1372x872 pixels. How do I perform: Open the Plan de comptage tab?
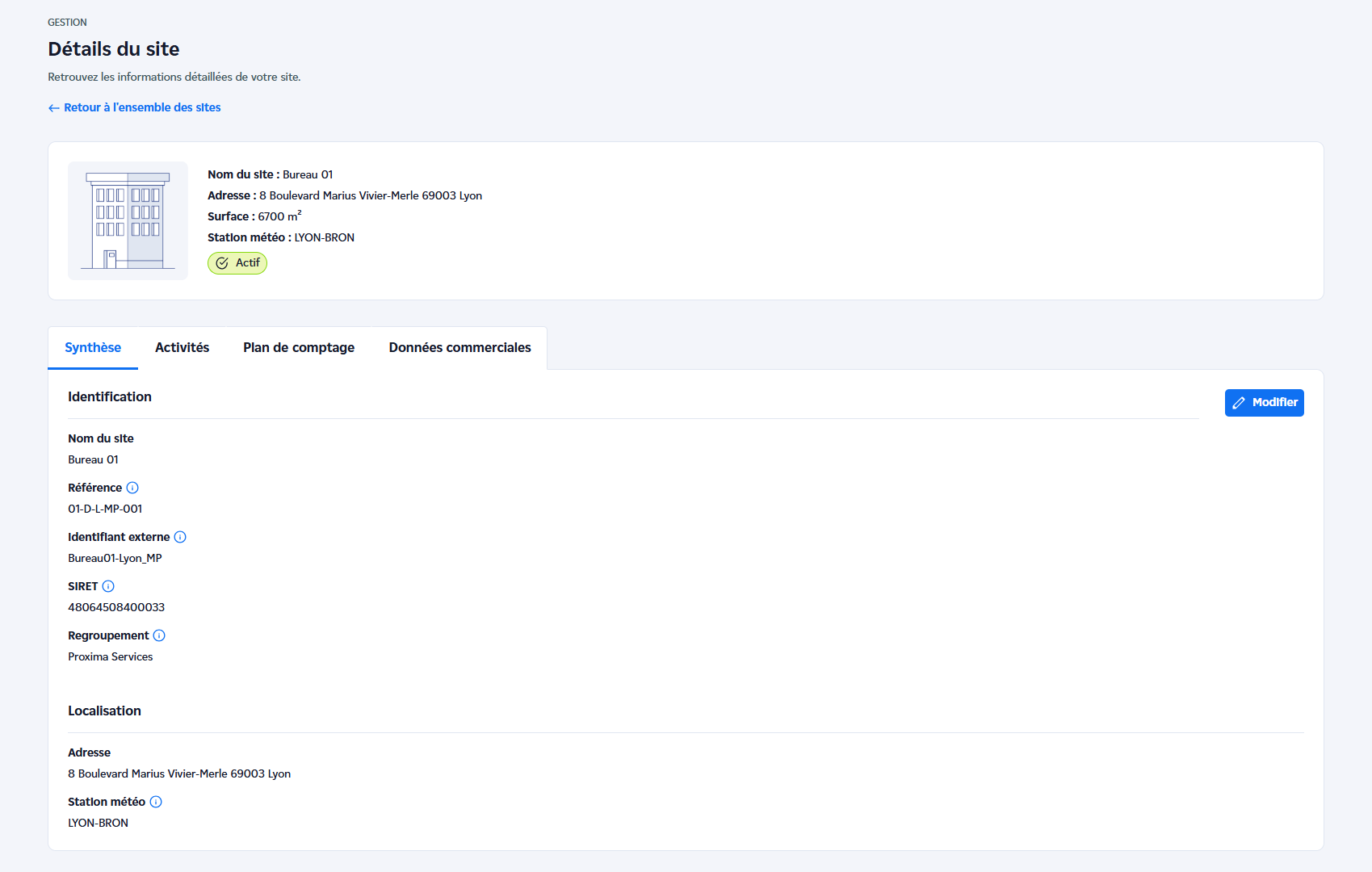pos(299,348)
